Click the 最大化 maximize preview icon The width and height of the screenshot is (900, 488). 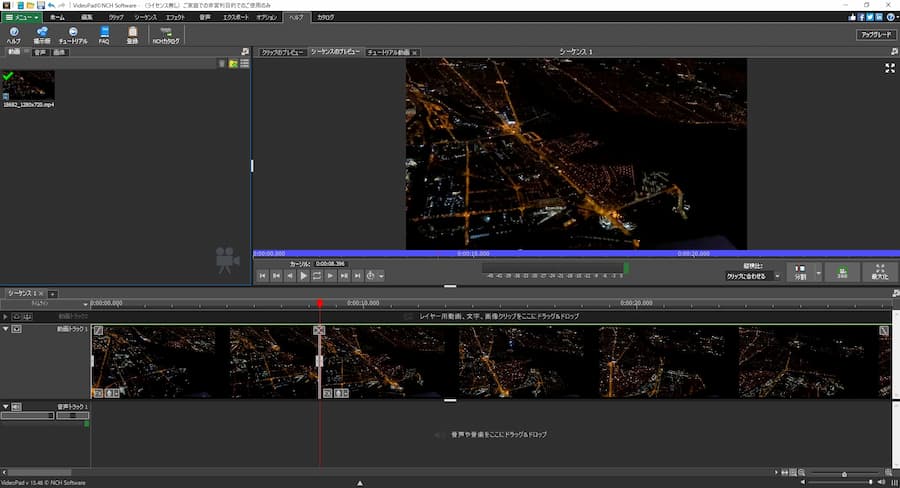(879, 273)
